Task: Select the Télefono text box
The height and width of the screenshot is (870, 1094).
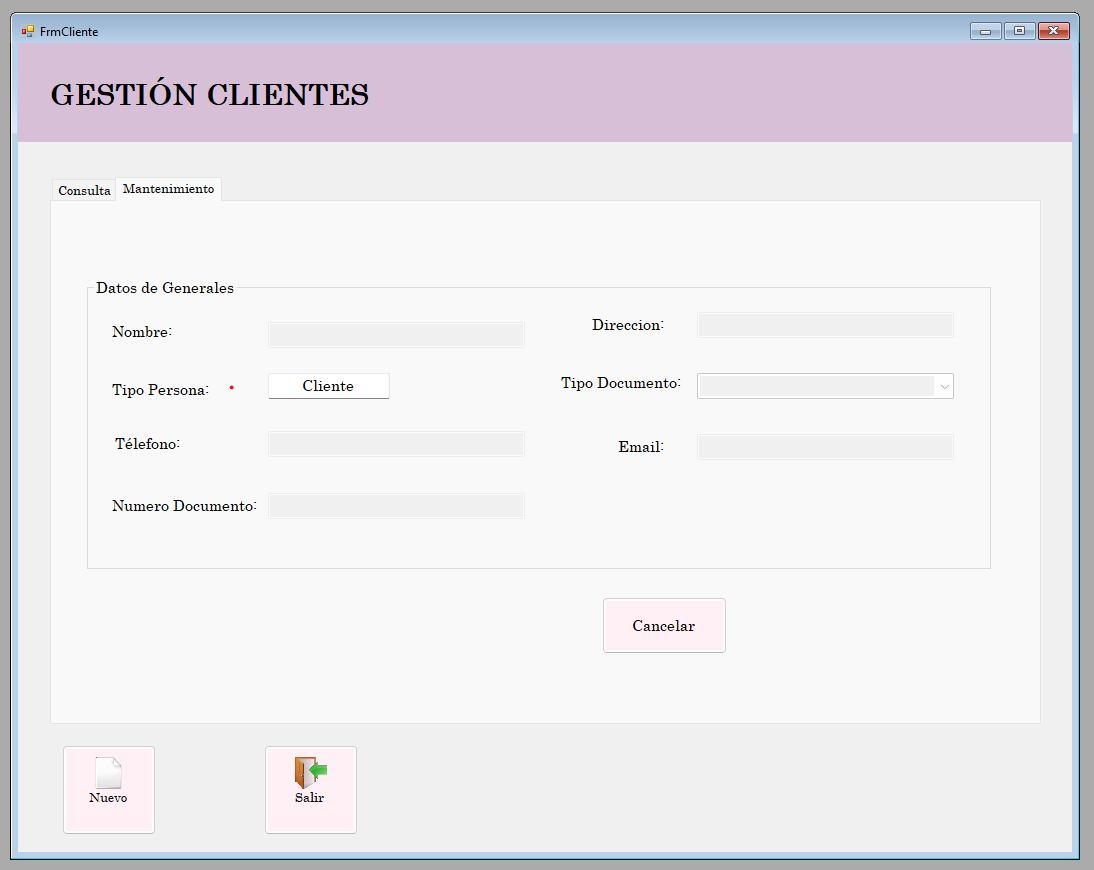Action: point(396,444)
